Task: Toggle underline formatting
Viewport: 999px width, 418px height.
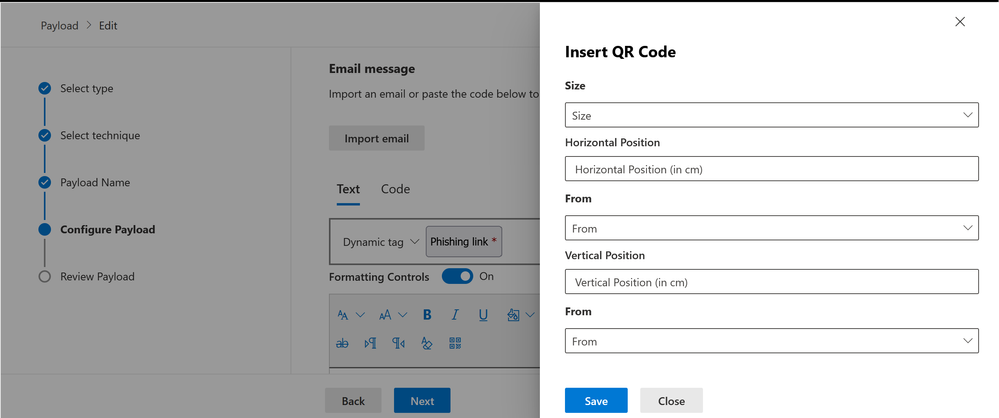Action: pos(483,315)
